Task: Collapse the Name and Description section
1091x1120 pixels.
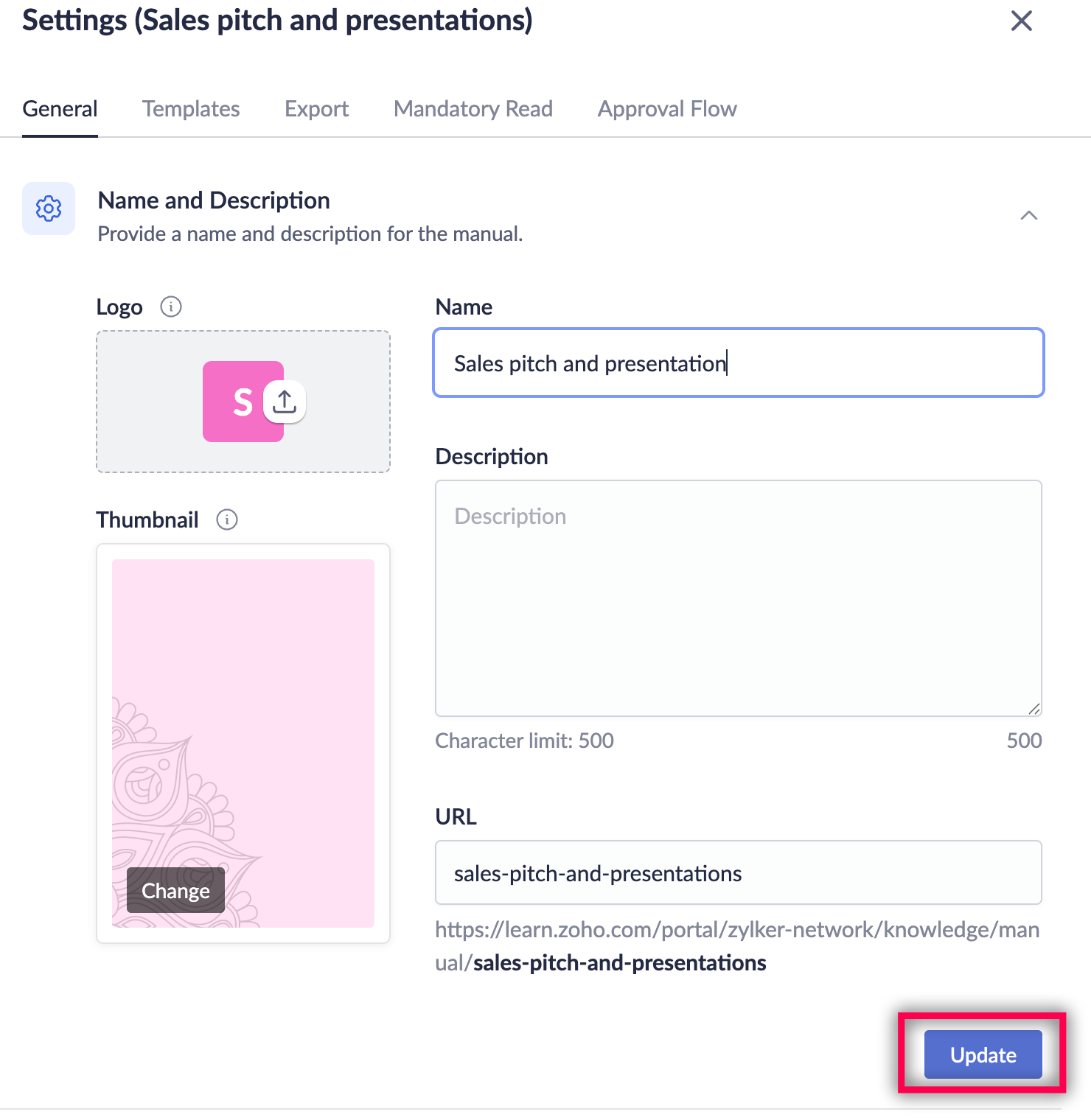Action: [1029, 215]
